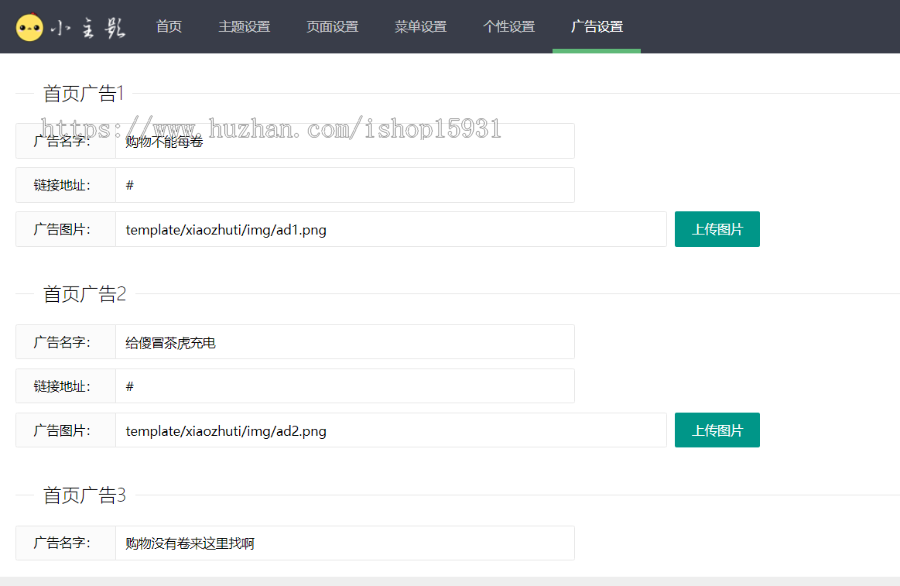
Task: Select 菜单设置 in top bar
Action: (421, 26)
